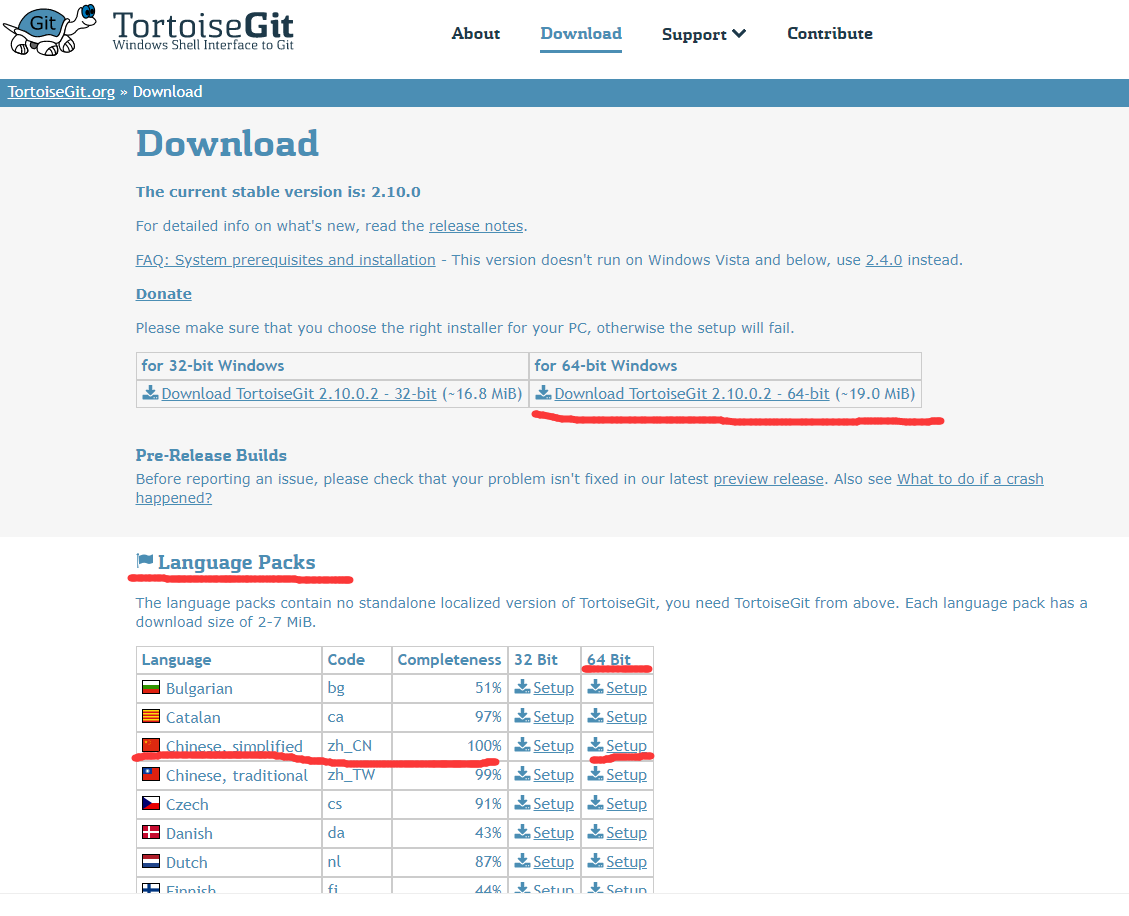Click the Dutch flag icon
This screenshot has height=916, width=1129.
tap(150, 862)
